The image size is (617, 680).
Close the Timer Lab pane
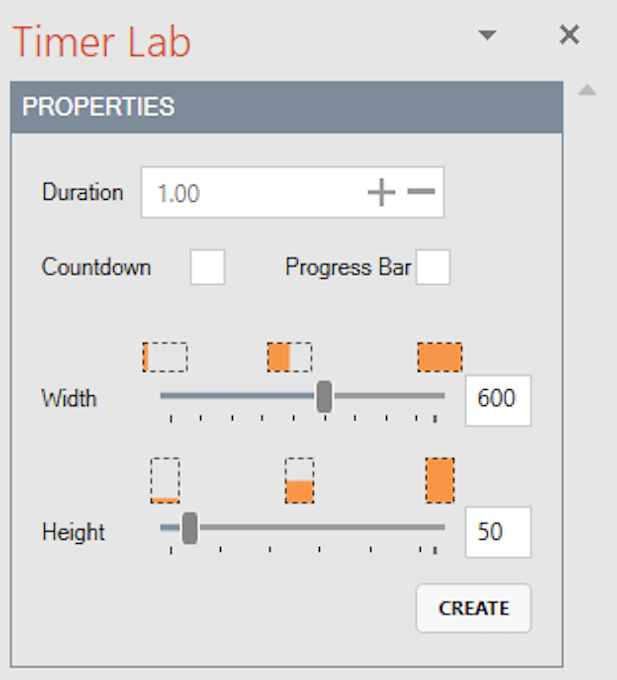point(569,35)
